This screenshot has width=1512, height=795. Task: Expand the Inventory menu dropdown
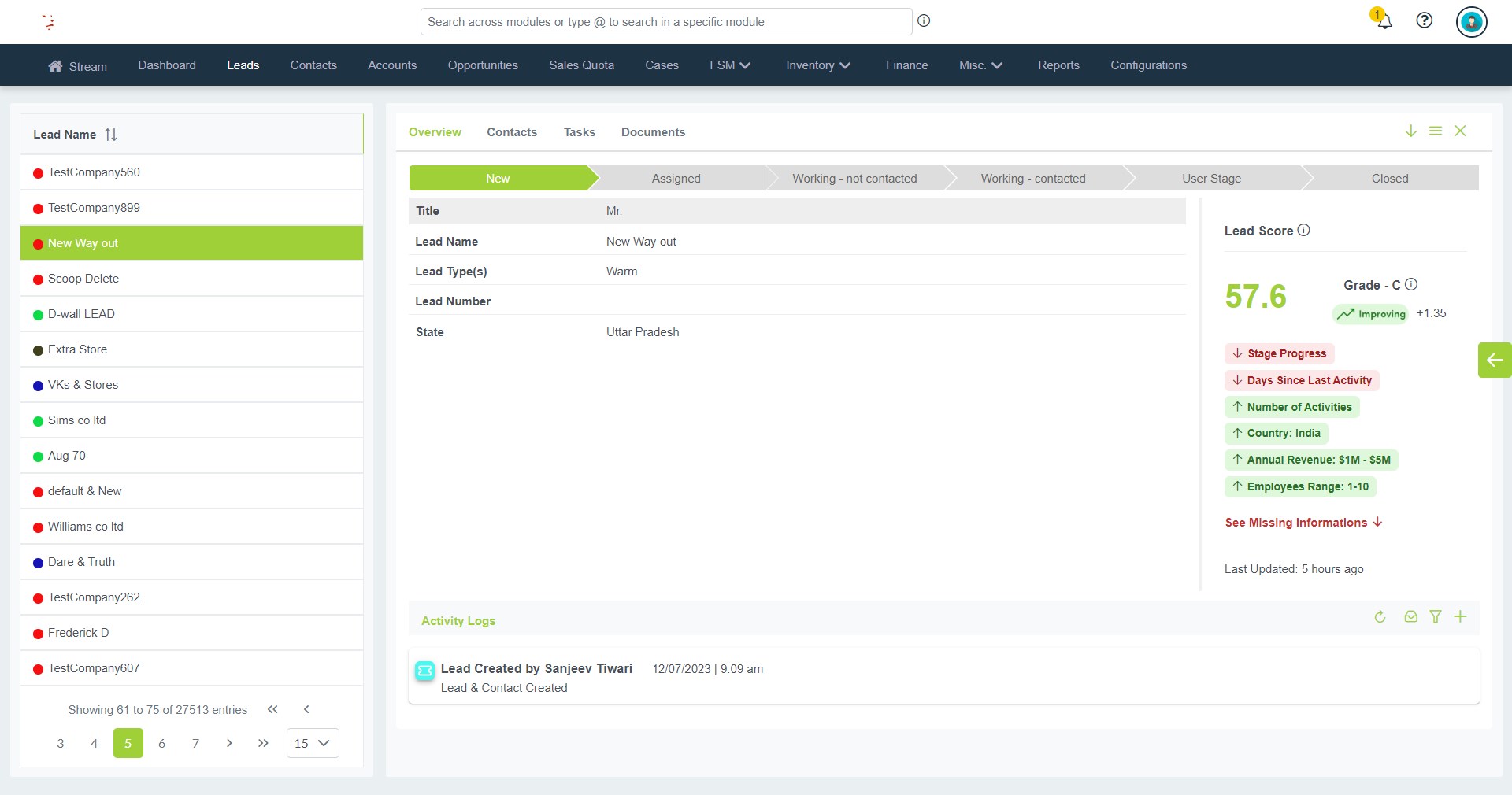(817, 65)
